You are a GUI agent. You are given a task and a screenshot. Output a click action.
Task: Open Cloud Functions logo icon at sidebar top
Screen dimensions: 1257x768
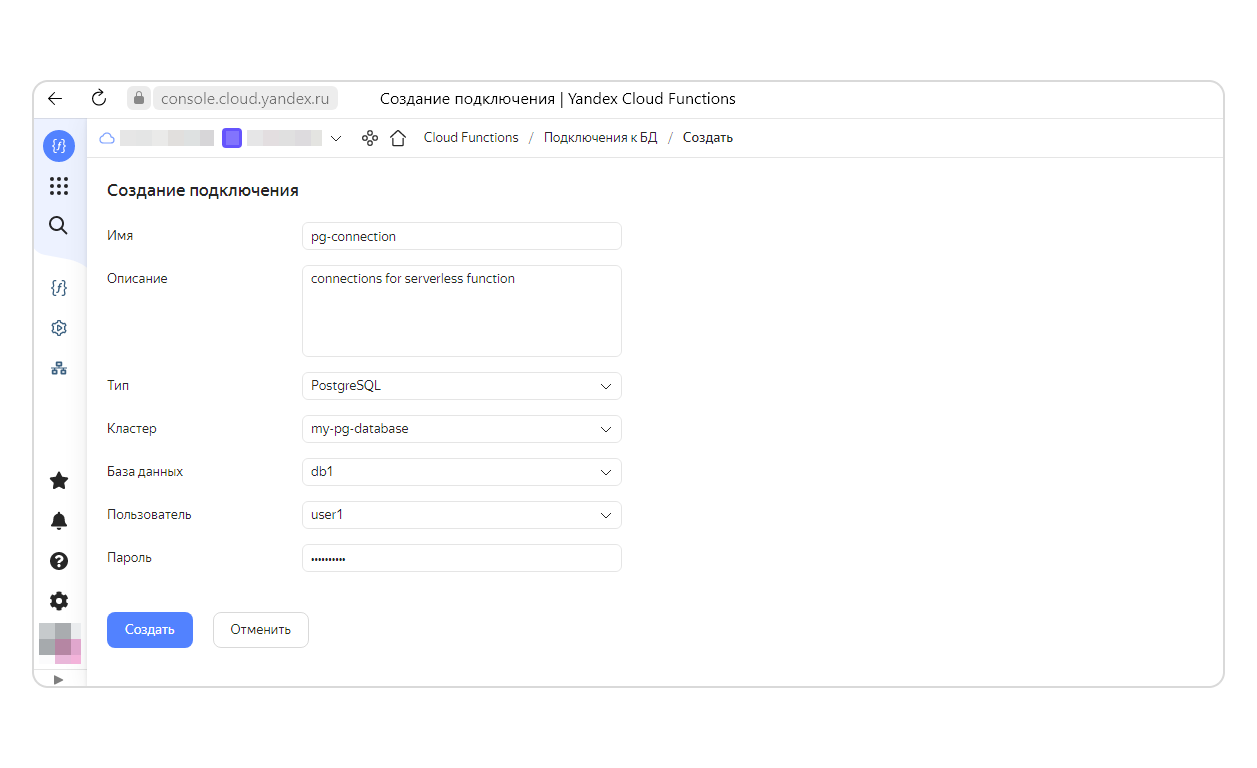[59, 146]
